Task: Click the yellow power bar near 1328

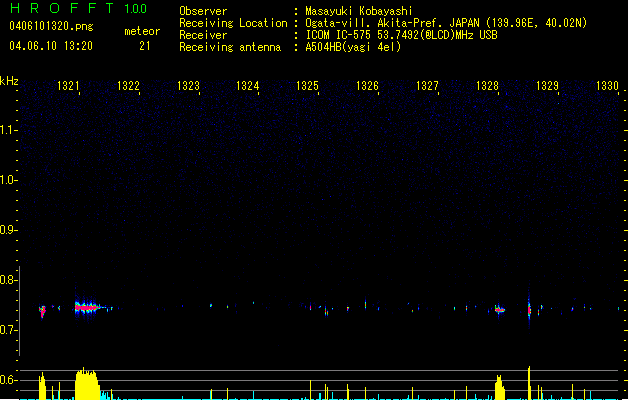Action: click(x=499, y=387)
